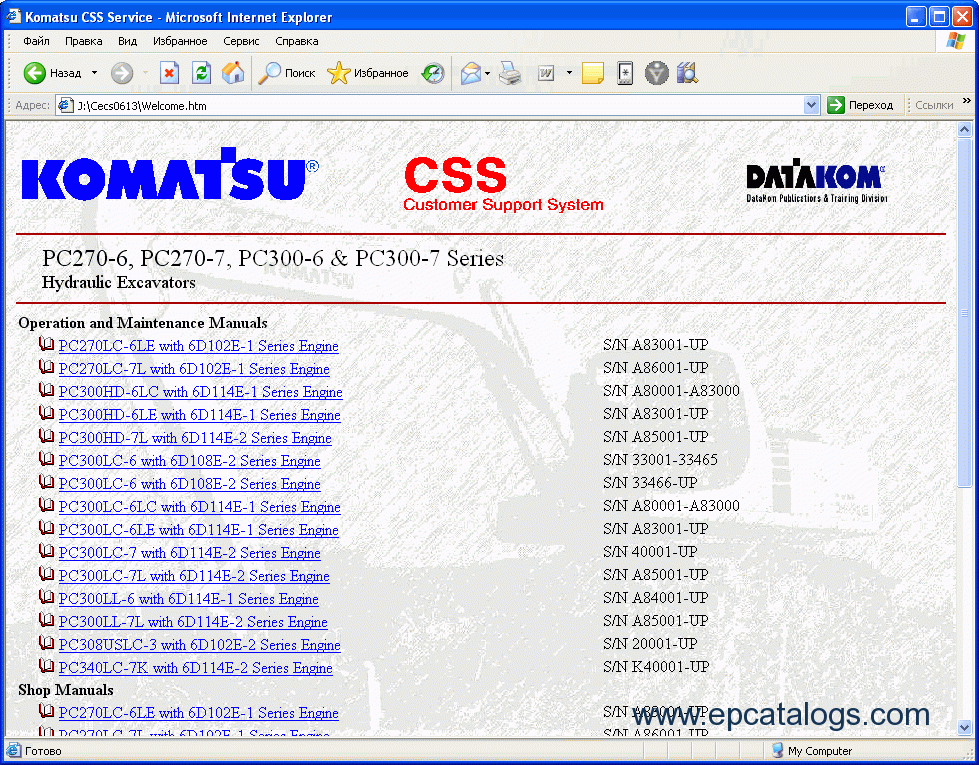Open PC300LC-6LC with 6D114E-1 manual link
This screenshot has height=765, width=979.
200,507
